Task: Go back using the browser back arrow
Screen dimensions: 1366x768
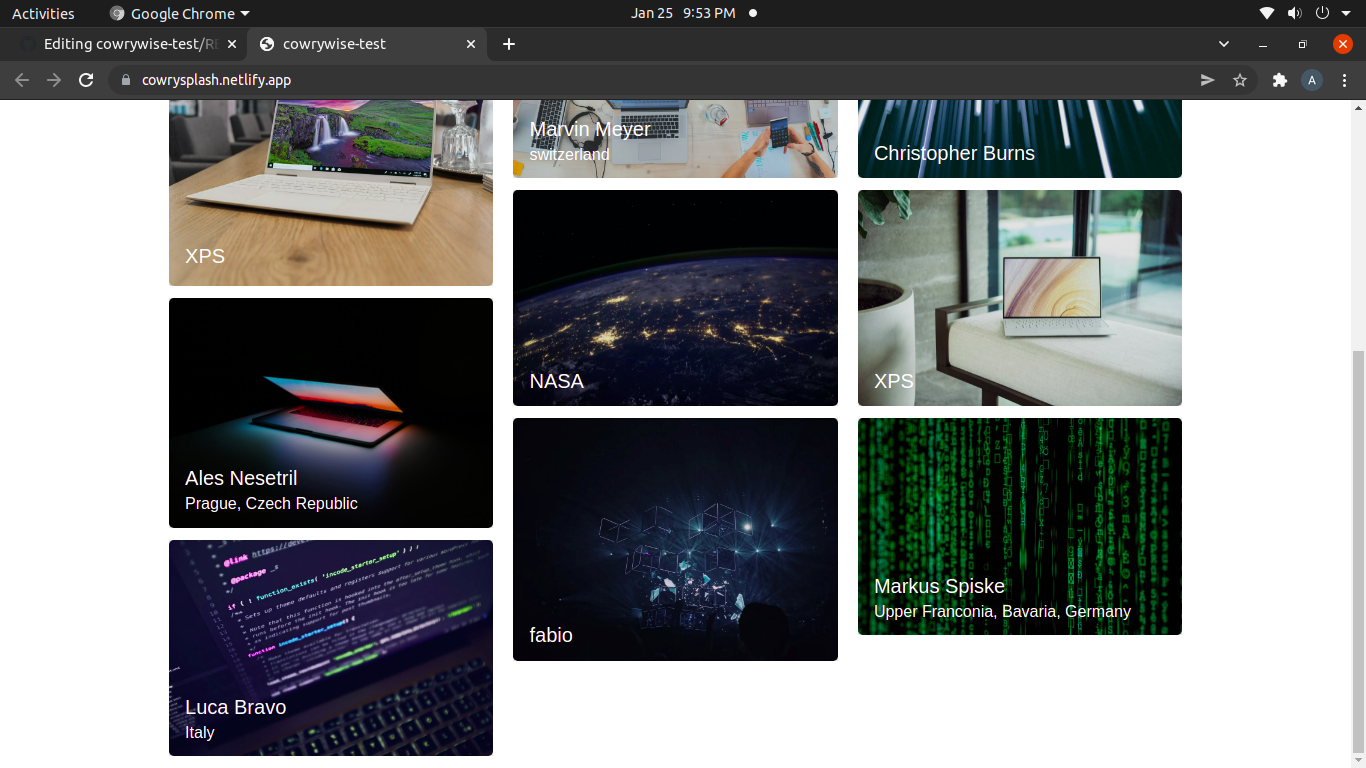Action: [x=22, y=80]
